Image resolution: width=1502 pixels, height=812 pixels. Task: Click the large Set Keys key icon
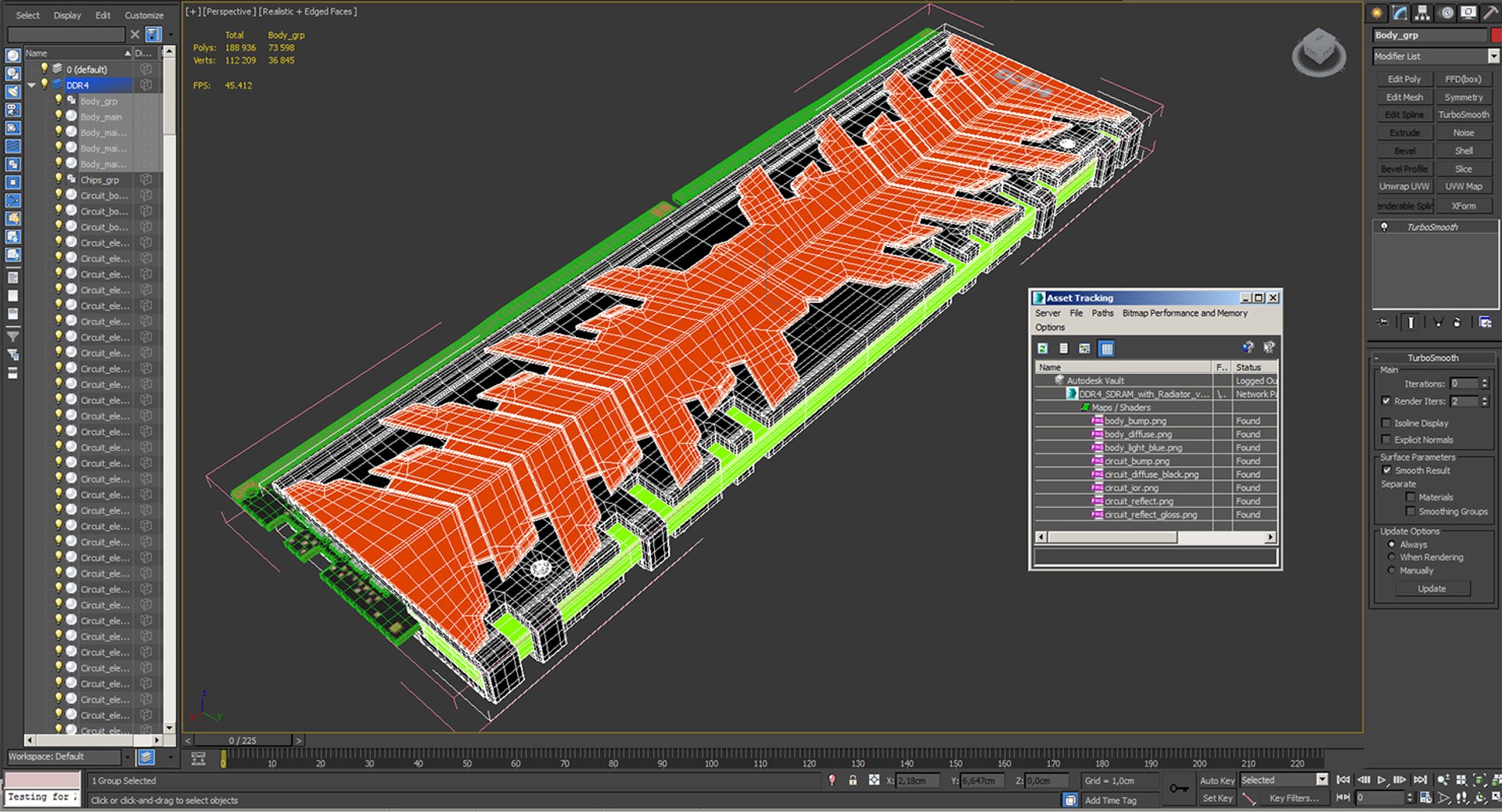tap(1179, 789)
